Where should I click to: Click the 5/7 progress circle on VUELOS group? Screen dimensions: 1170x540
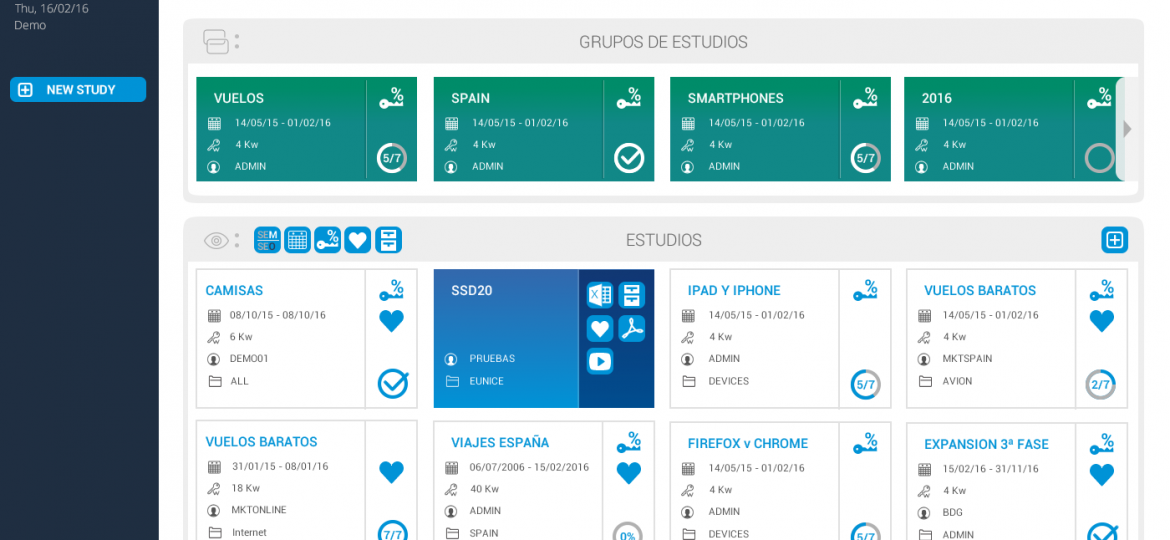point(391,158)
